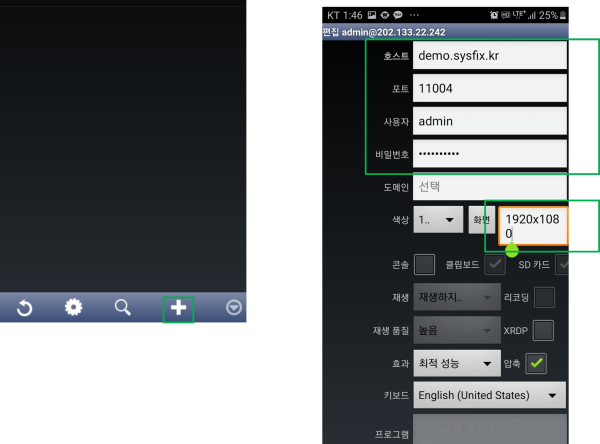Open the circled down-arrow menu icon
This screenshot has width=600, height=444.
[234, 308]
